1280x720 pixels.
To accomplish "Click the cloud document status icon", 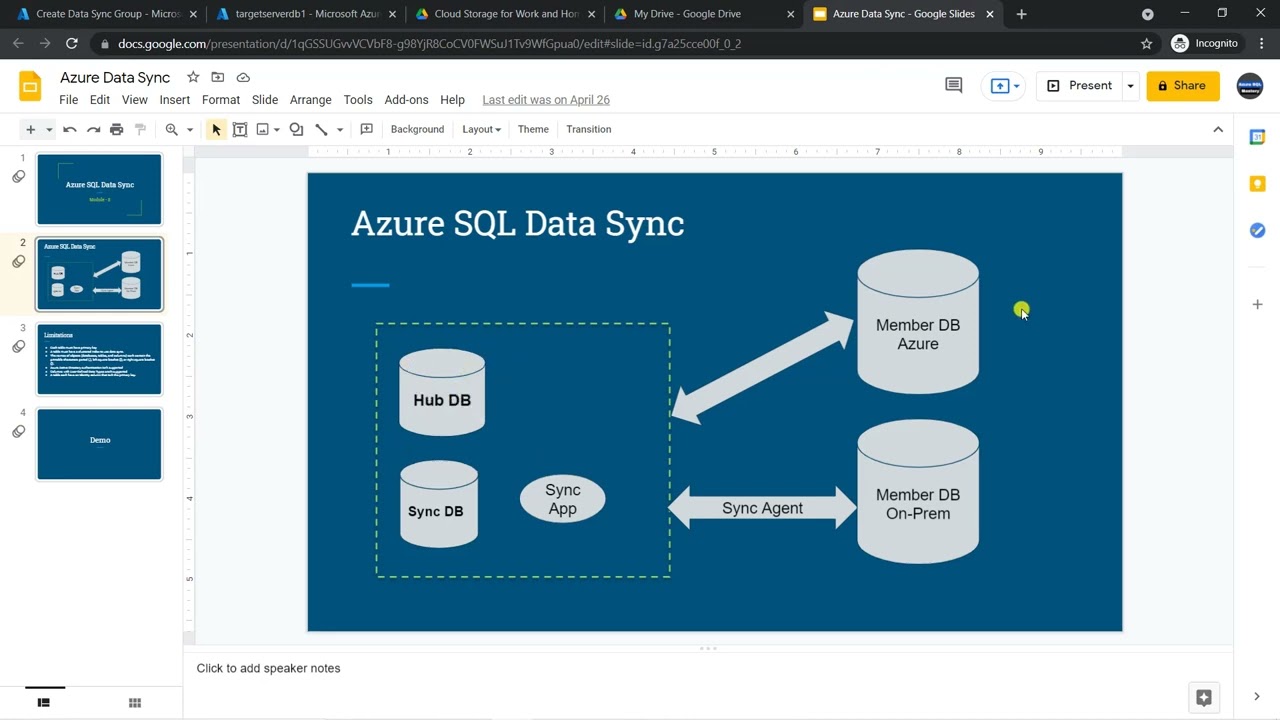I will (x=243, y=77).
